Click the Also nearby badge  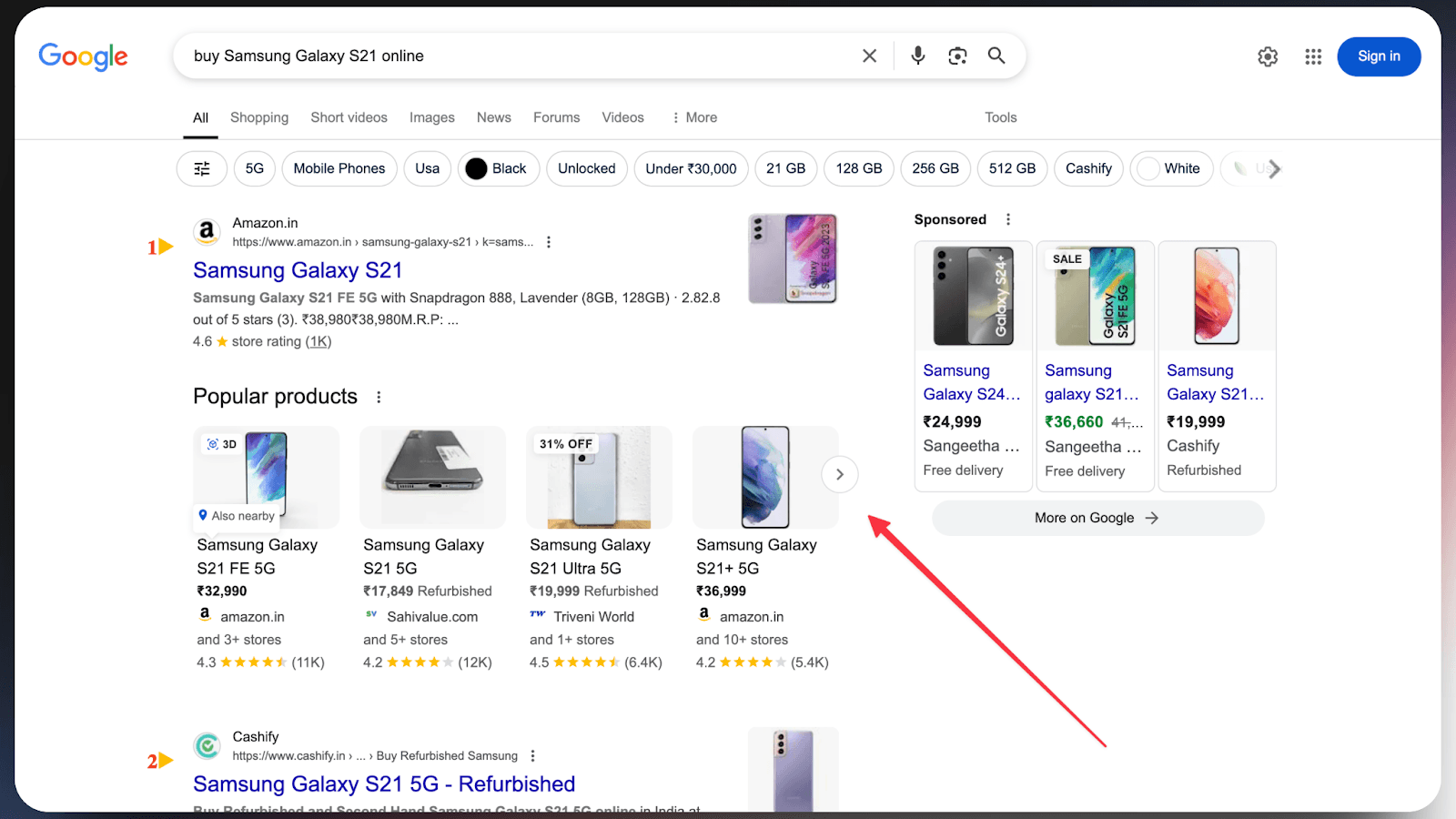tap(237, 516)
